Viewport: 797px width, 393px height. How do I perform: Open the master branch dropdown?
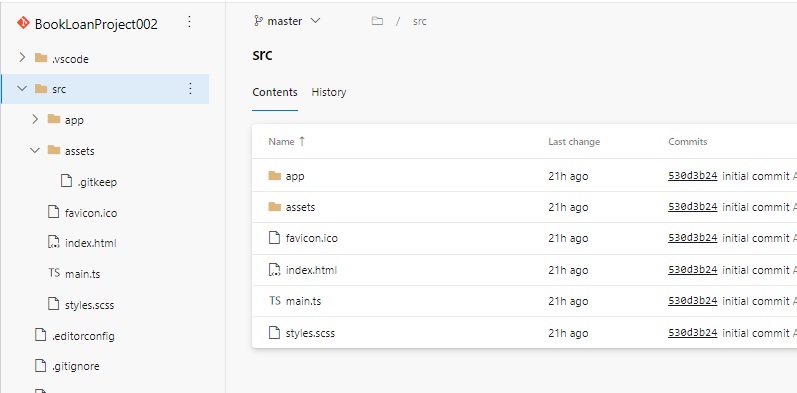[x=287, y=21]
